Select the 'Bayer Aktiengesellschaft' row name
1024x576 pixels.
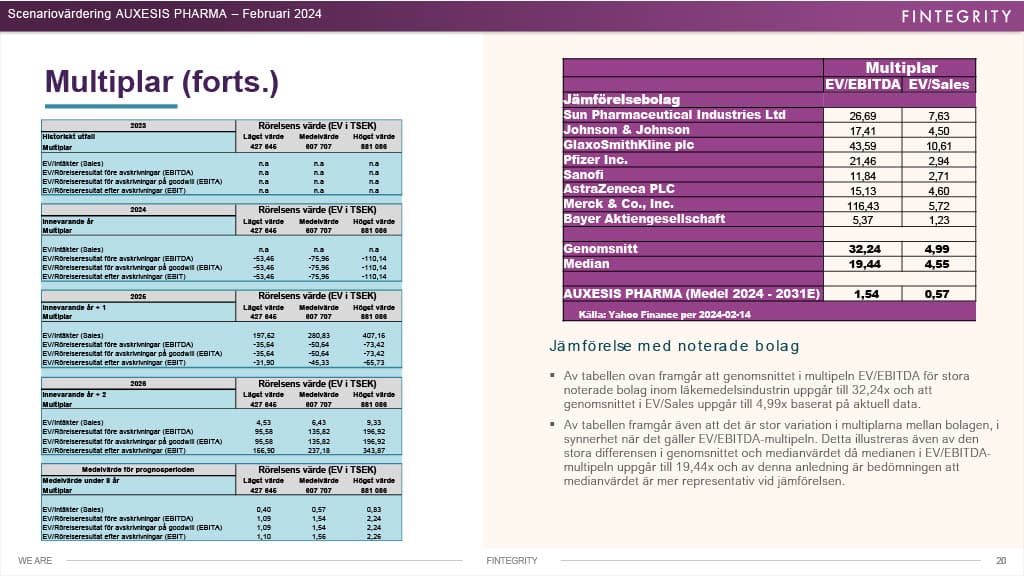[644, 219]
